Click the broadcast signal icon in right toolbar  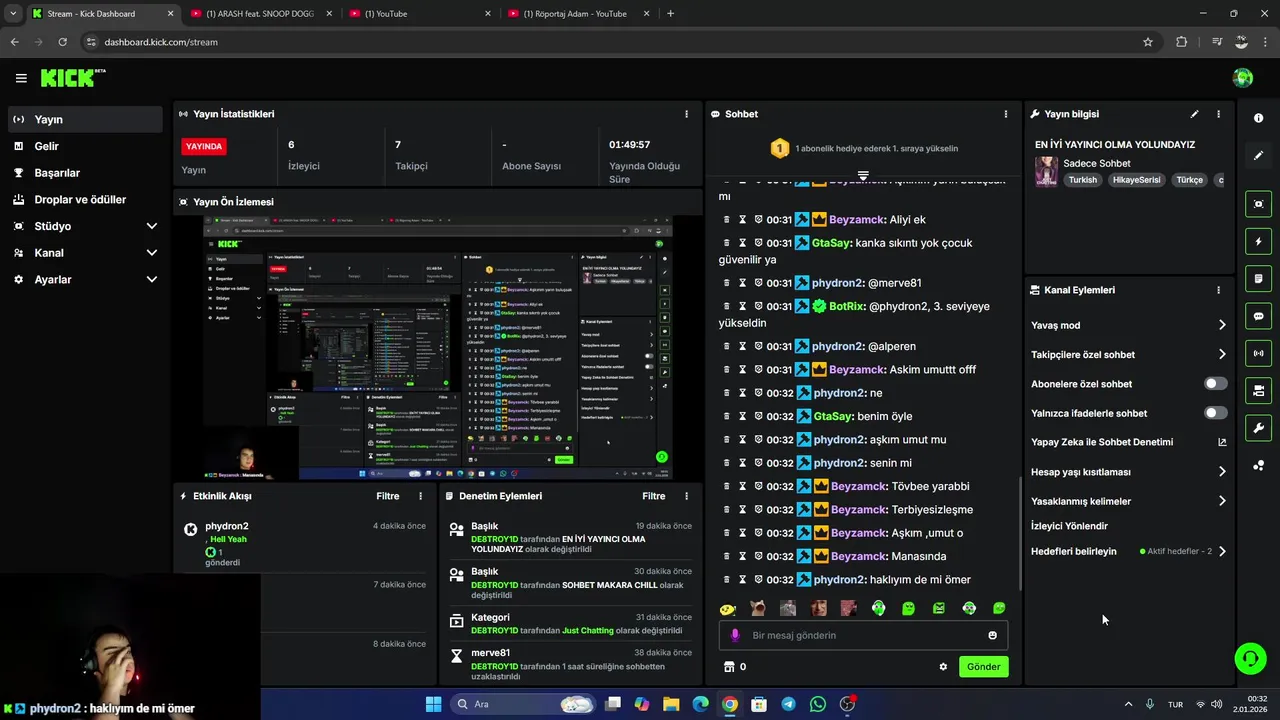(1258, 353)
